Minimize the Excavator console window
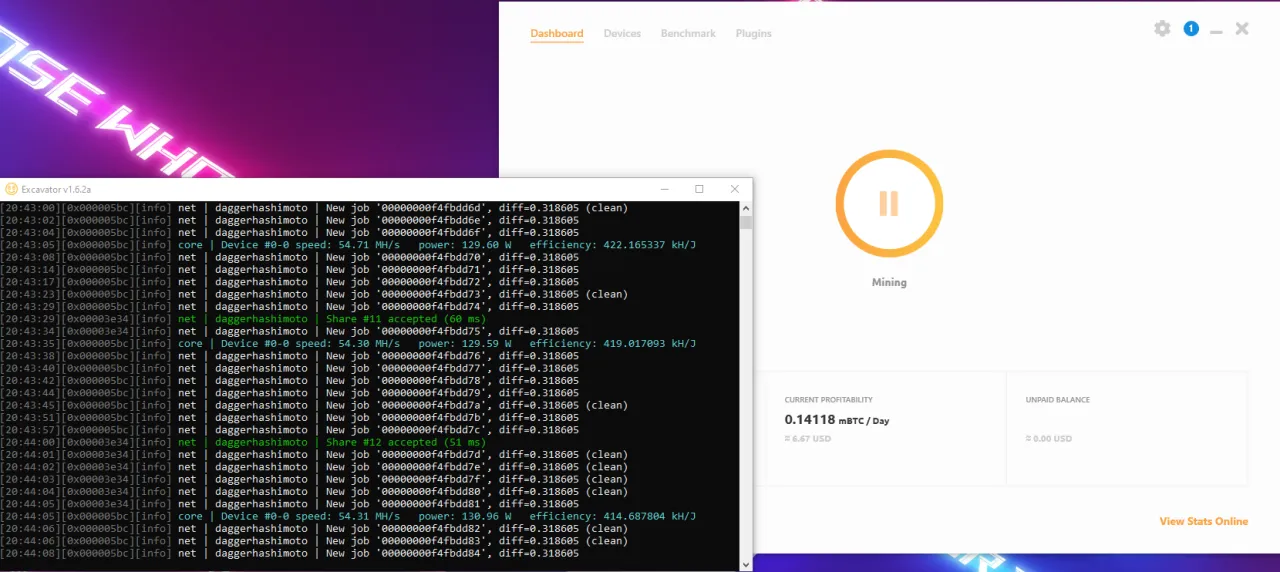The width and height of the screenshot is (1280, 572). click(x=662, y=189)
